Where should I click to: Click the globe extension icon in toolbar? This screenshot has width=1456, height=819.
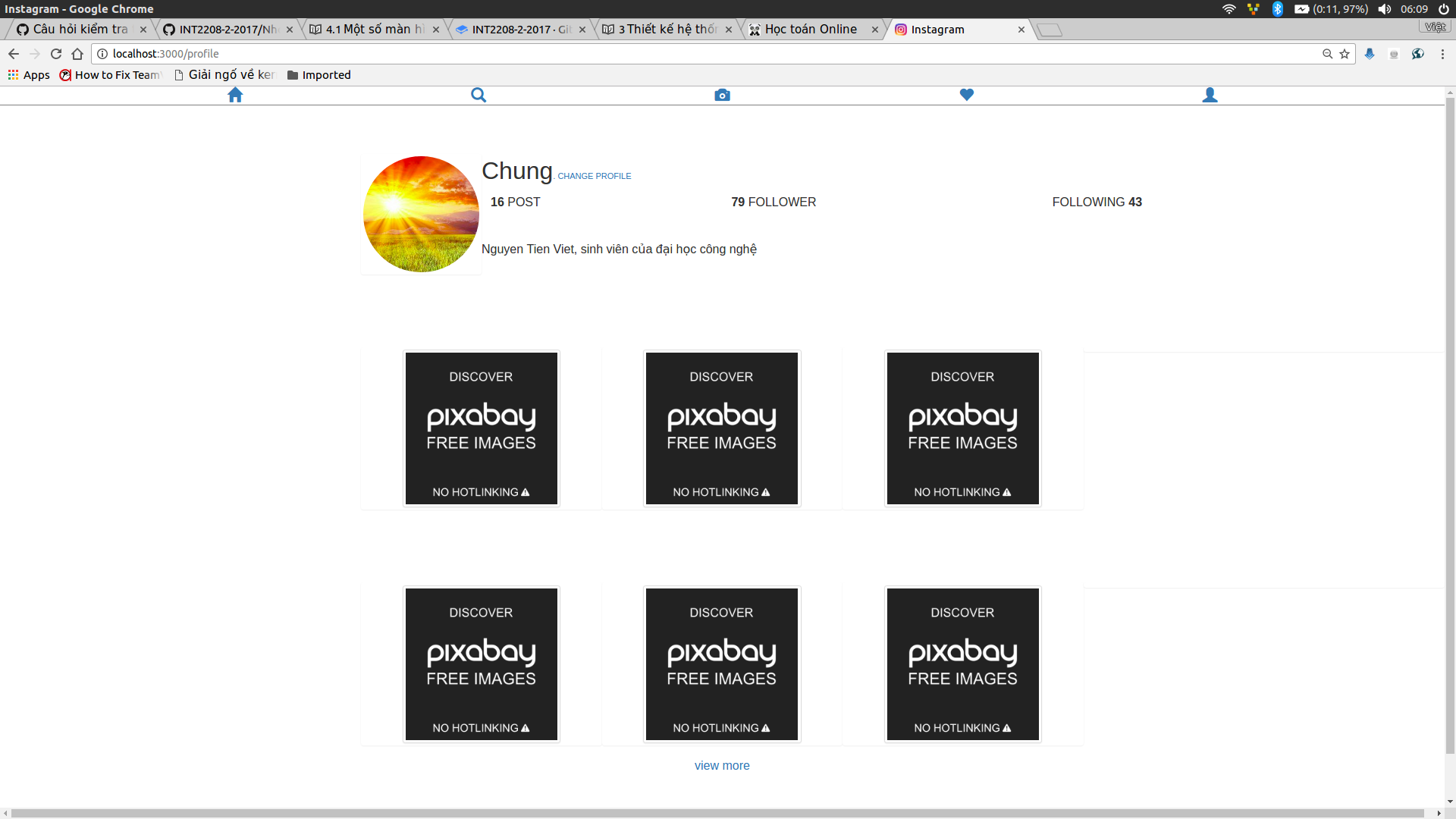coord(1417,54)
